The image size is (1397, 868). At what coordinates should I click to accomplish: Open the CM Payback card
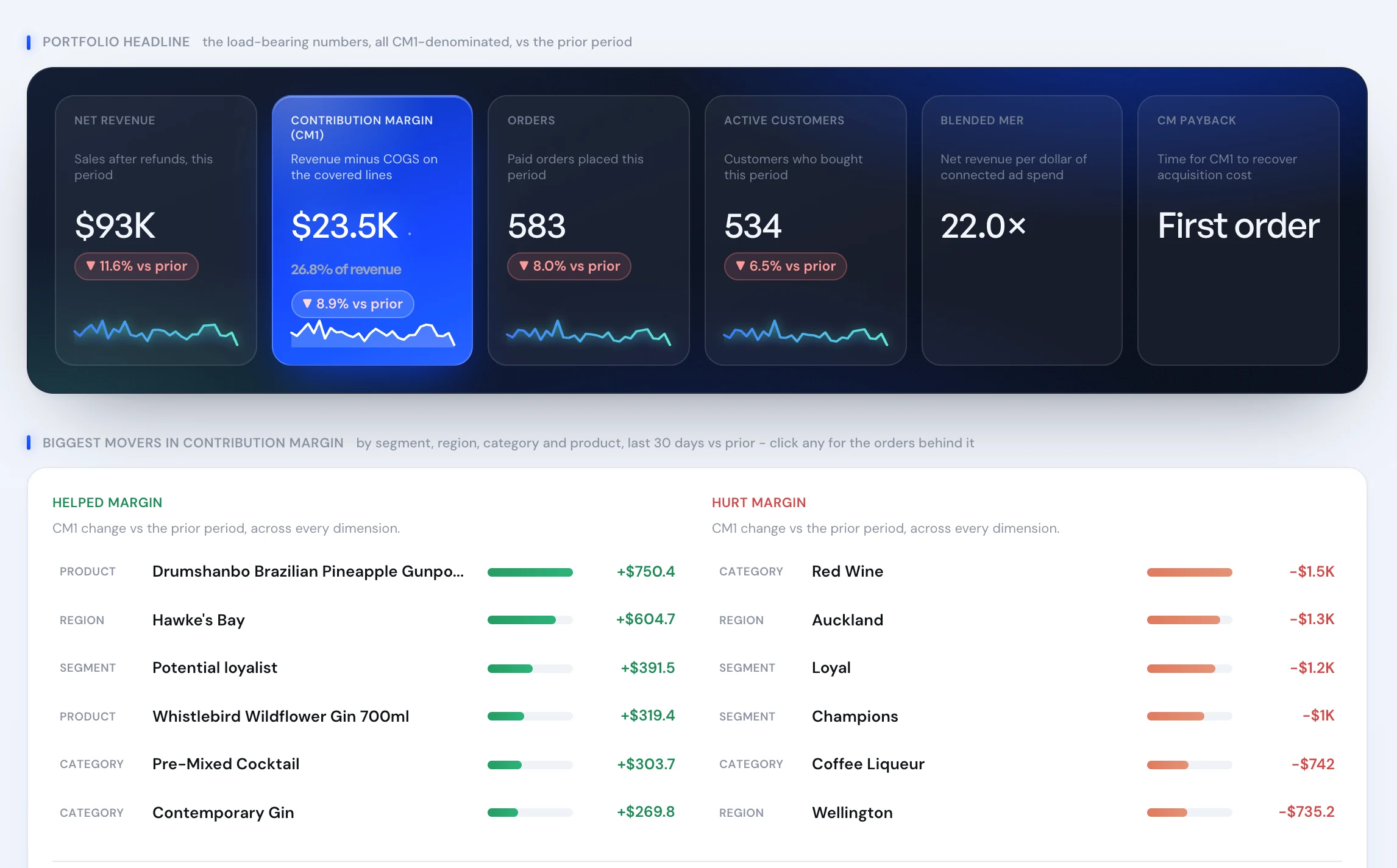[x=1239, y=230]
